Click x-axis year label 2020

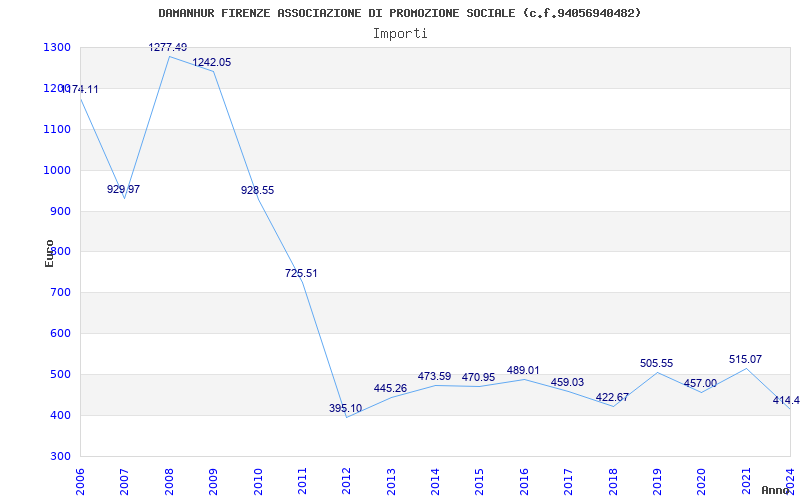(702, 481)
